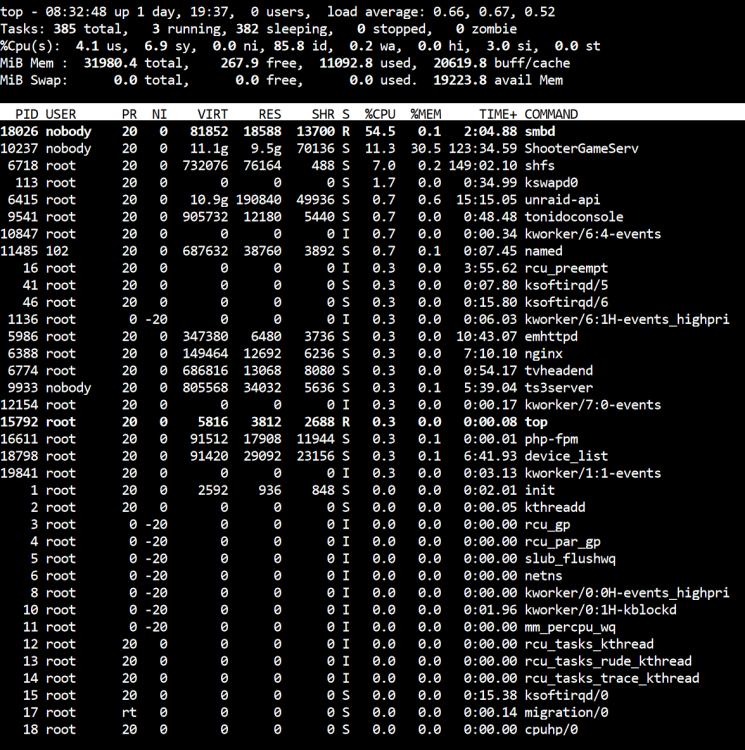The image size is (745, 750).
Task: Select user 102 in the named row
Action: [x=57, y=251]
